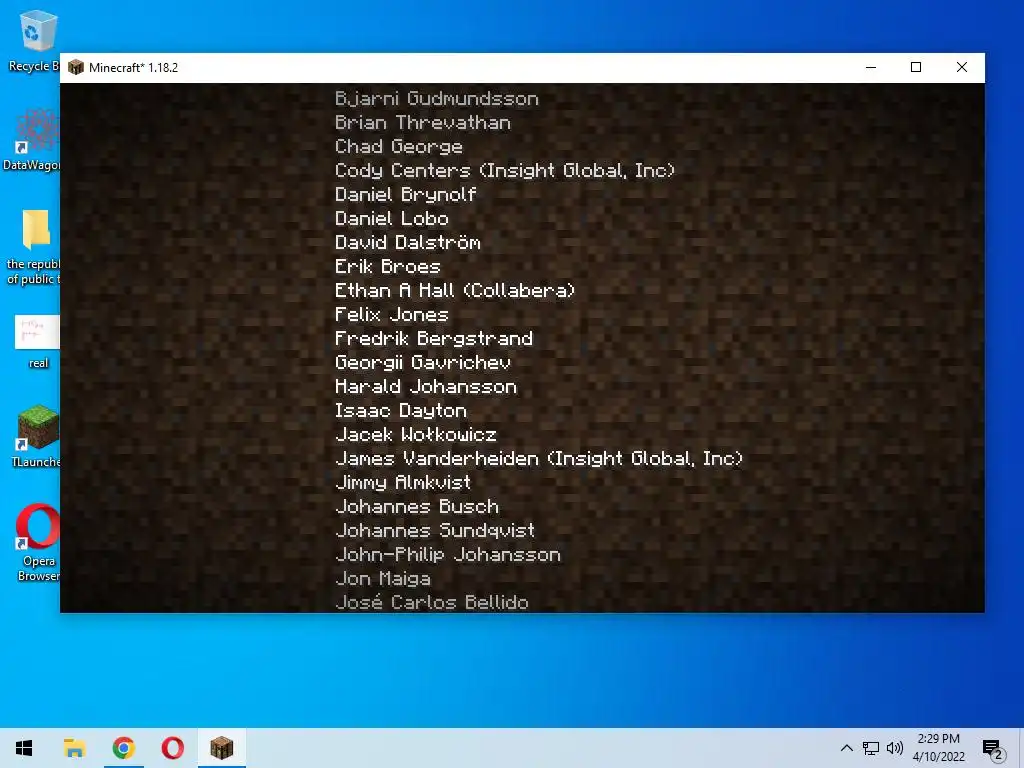
Task: Click the credit name 'Chad George'
Action: pos(398,146)
